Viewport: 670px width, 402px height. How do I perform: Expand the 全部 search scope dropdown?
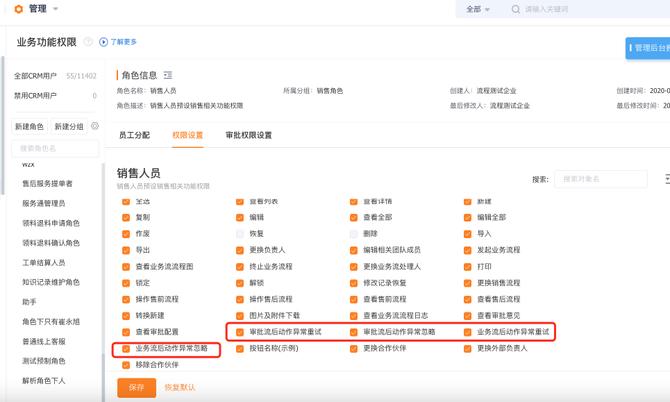pos(480,9)
